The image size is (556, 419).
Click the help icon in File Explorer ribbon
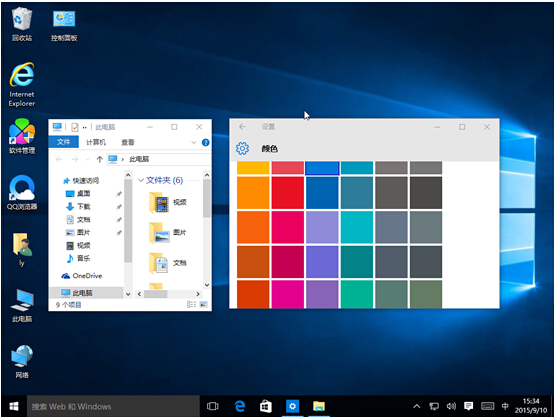point(206,143)
